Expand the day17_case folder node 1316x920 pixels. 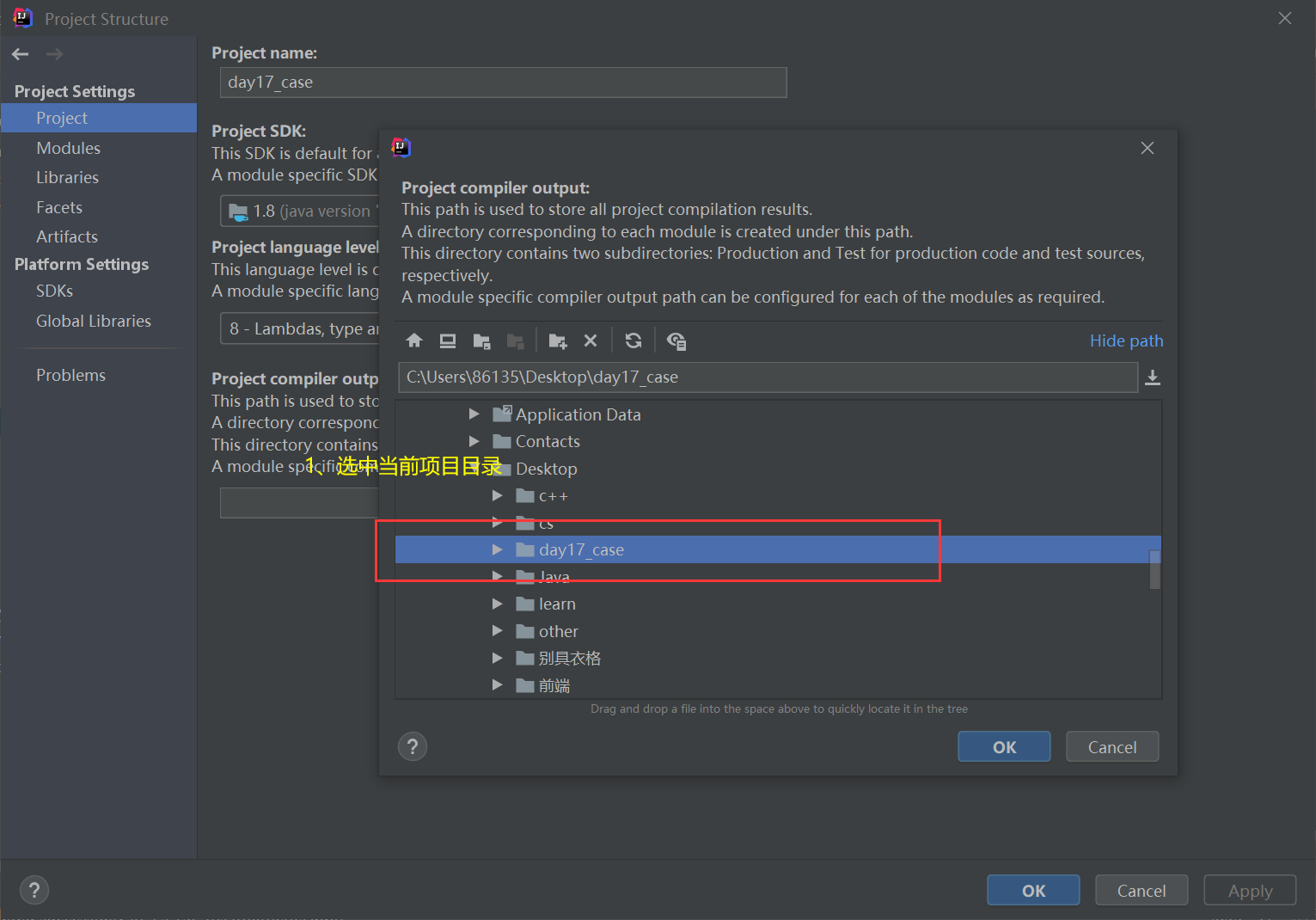pos(497,549)
